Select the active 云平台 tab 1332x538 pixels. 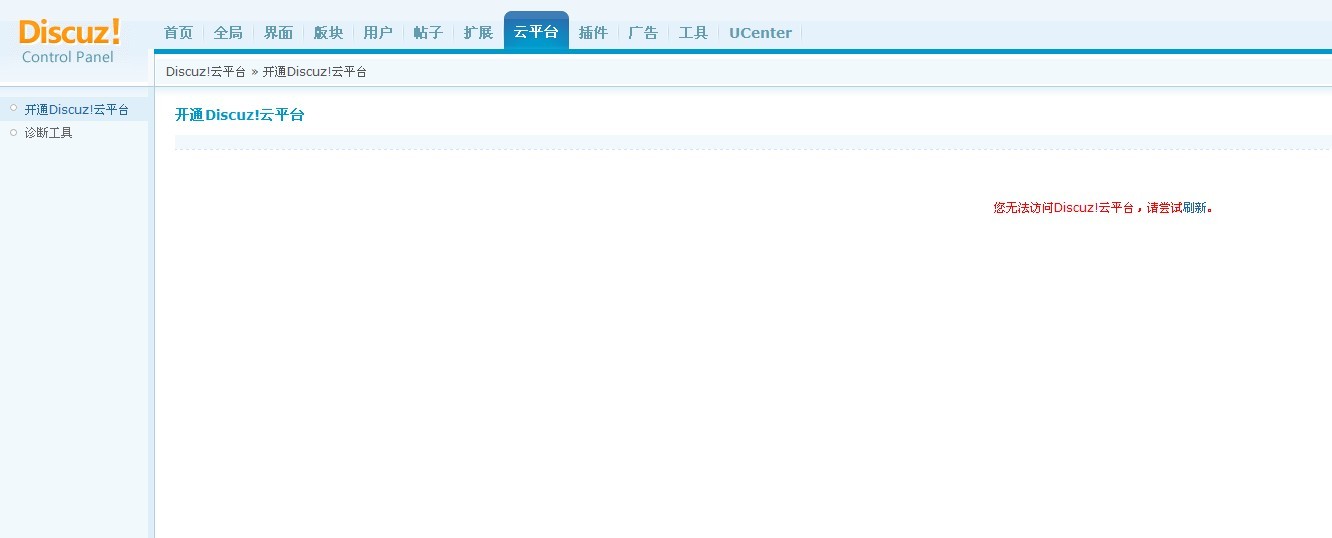tap(536, 31)
